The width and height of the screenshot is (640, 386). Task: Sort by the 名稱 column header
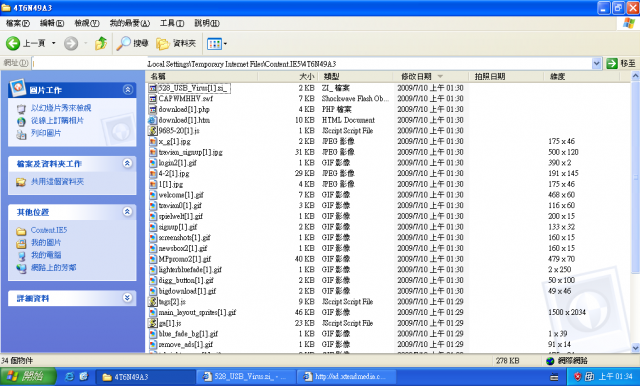(x=202, y=76)
